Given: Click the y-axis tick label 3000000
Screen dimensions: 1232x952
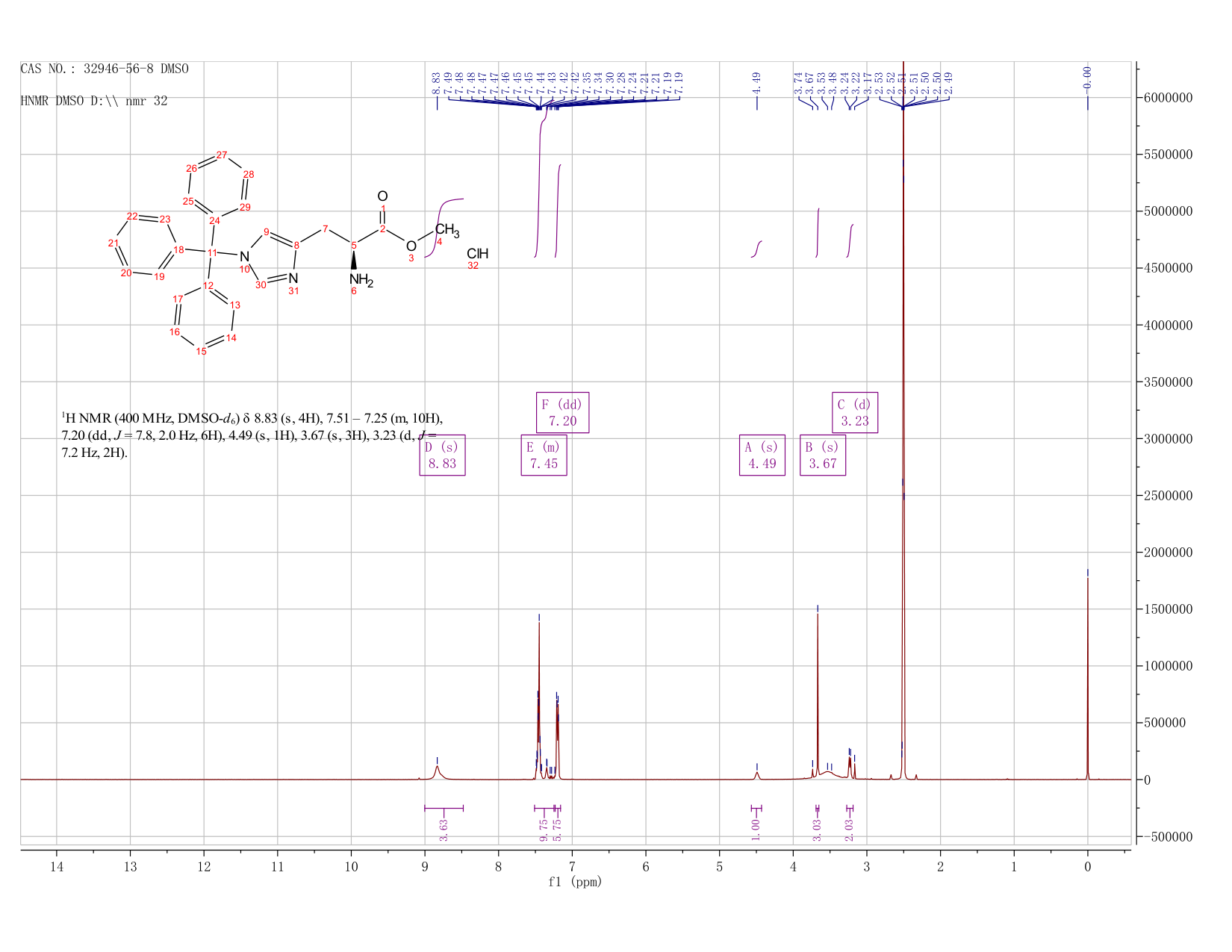Looking at the screenshot, I should click(1166, 439).
